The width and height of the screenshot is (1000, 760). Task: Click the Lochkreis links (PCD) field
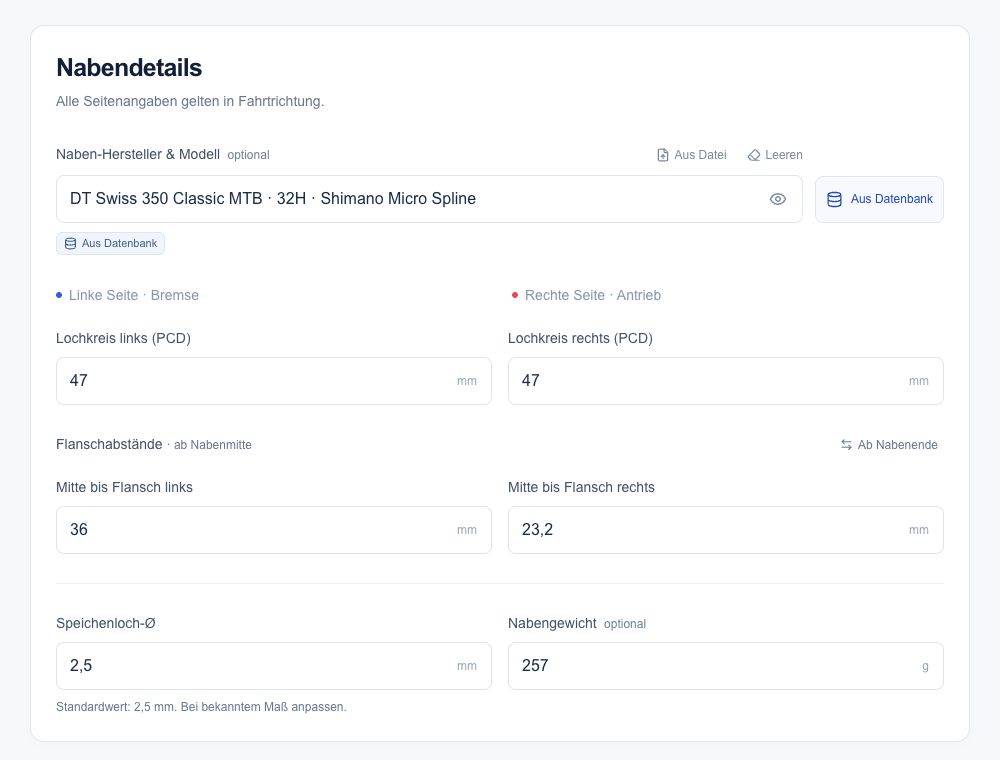pos(274,381)
